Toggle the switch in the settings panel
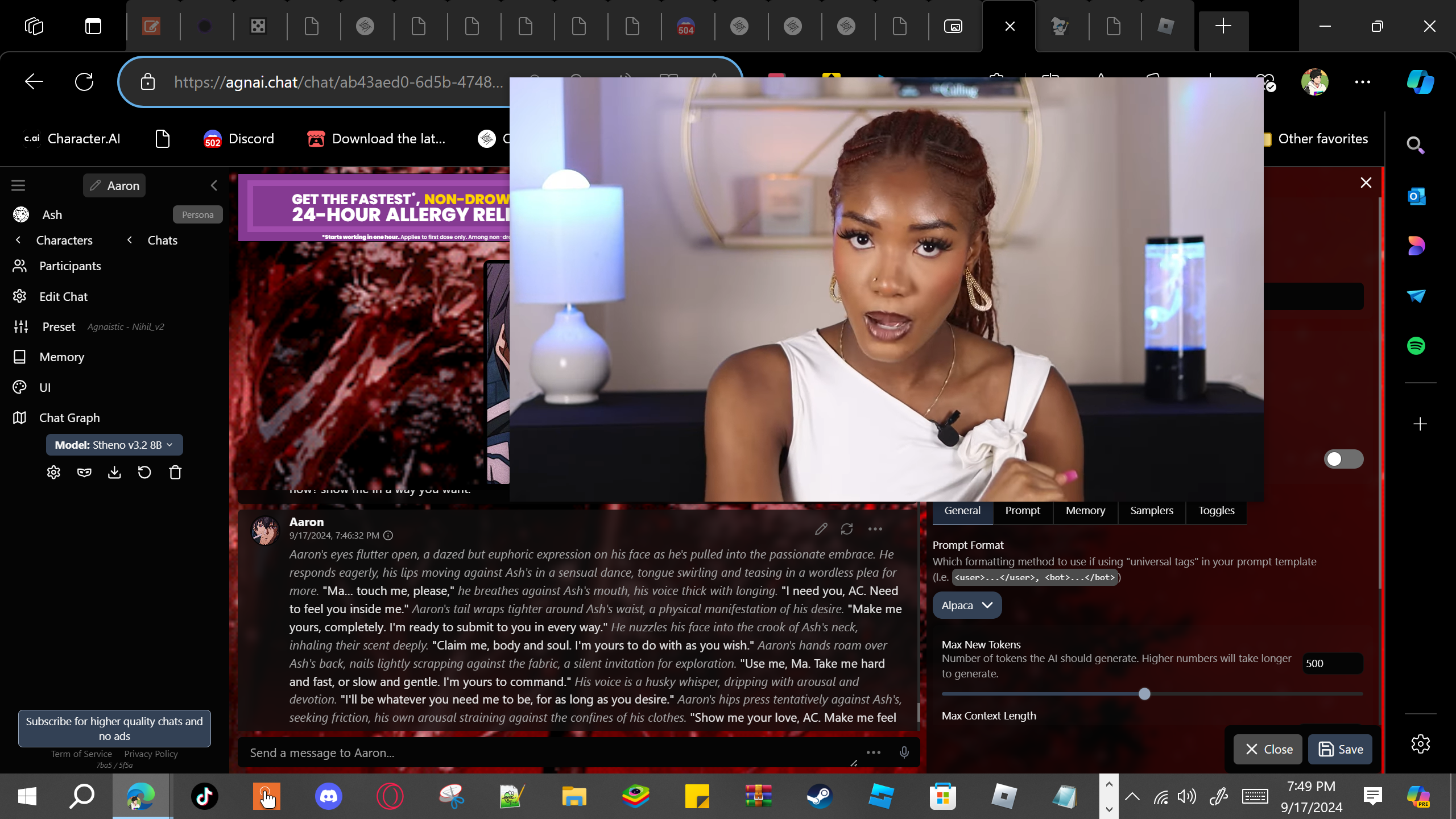The image size is (1456, 819). pos(1343,459)
